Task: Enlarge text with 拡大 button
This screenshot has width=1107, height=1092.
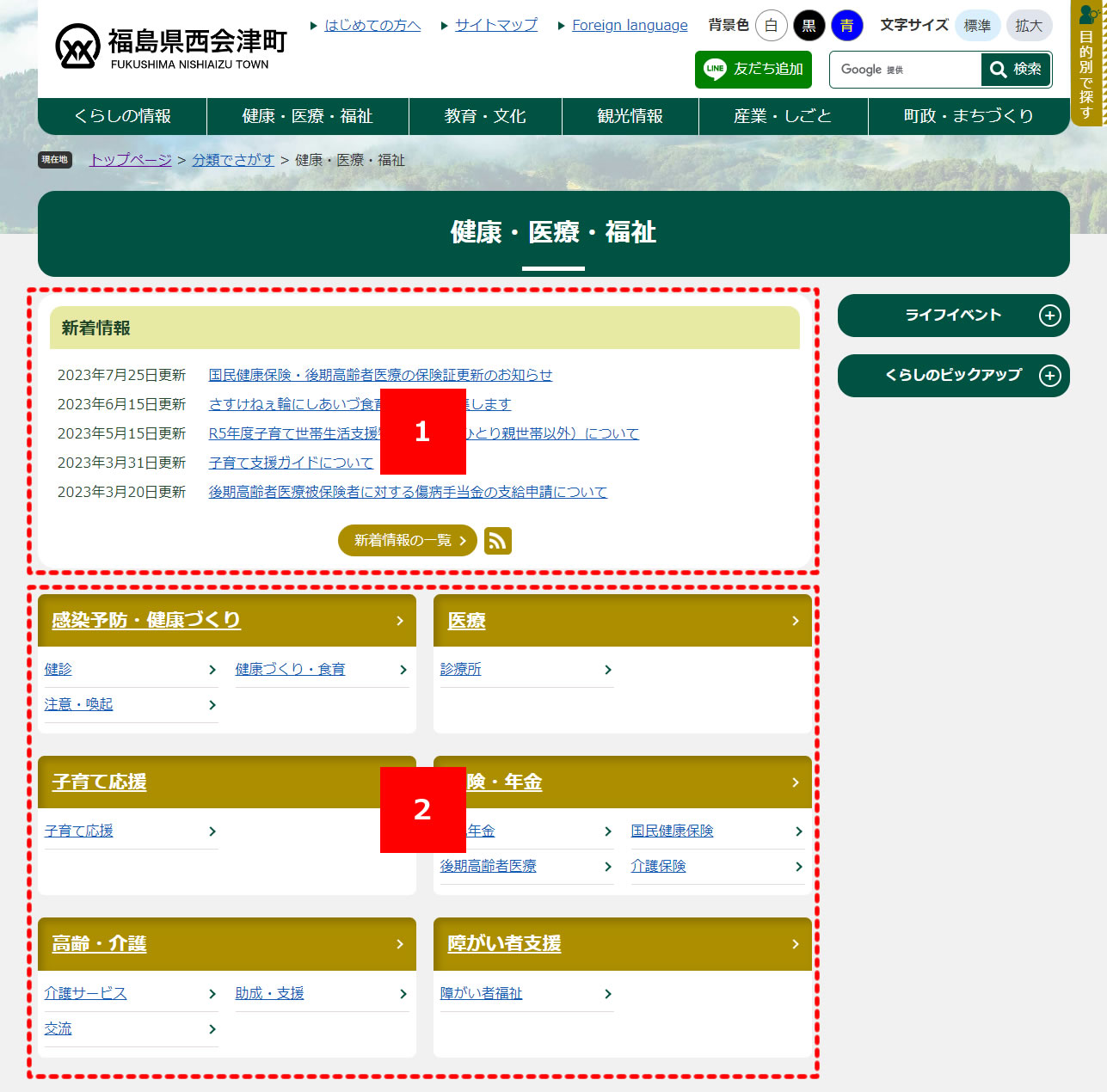Action: click(x=1029, y=26)
